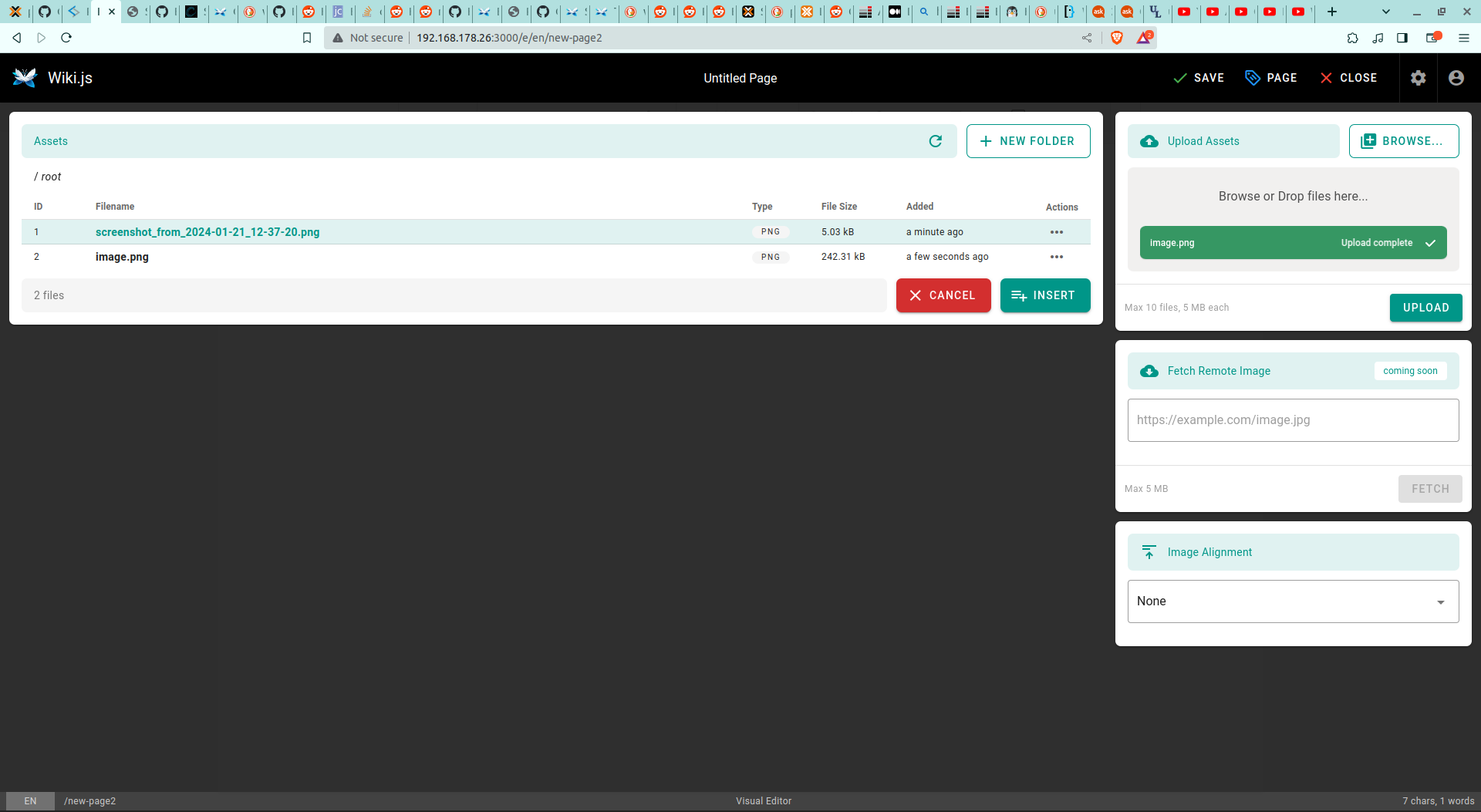Focus the remote image URL field

1292,420
